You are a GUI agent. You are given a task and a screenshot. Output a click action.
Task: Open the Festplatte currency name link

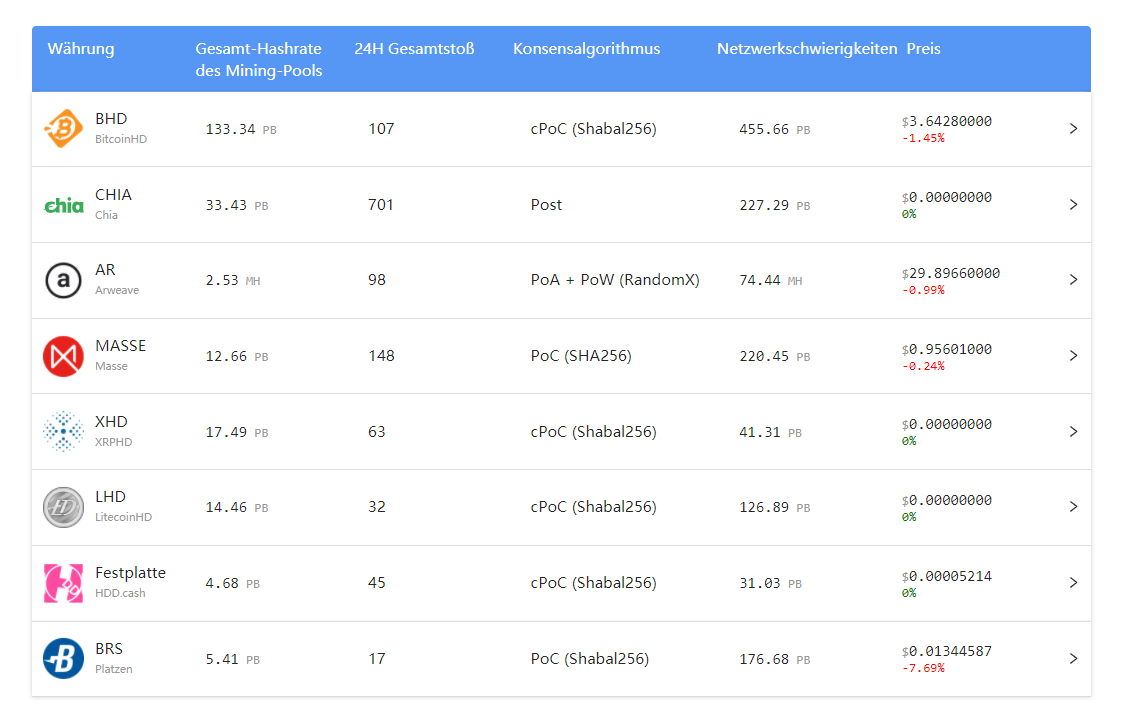(131, 572)
